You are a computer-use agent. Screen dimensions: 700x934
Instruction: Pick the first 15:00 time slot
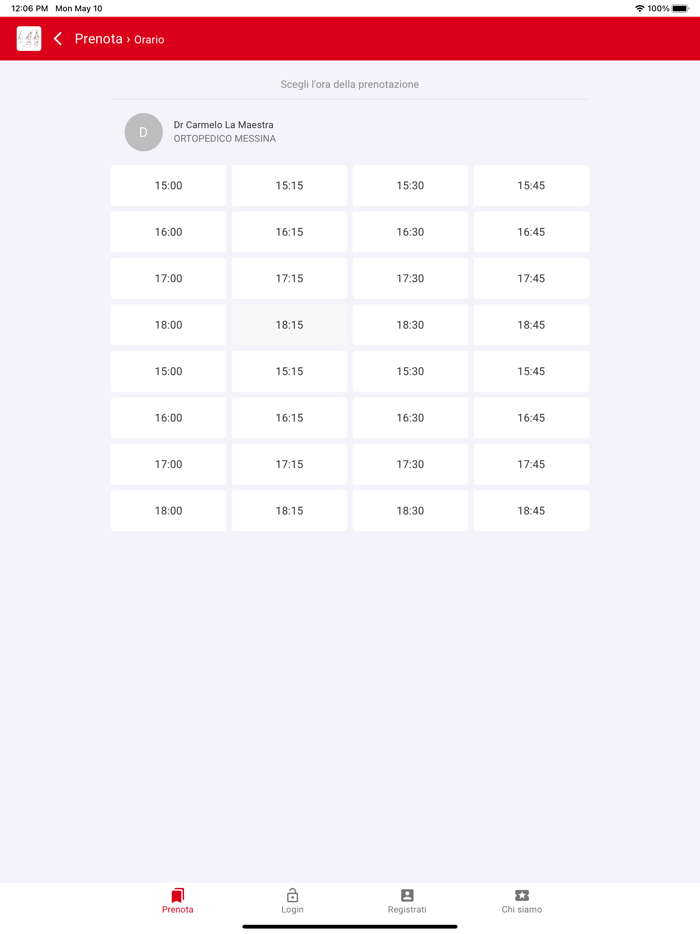(168, 186)
